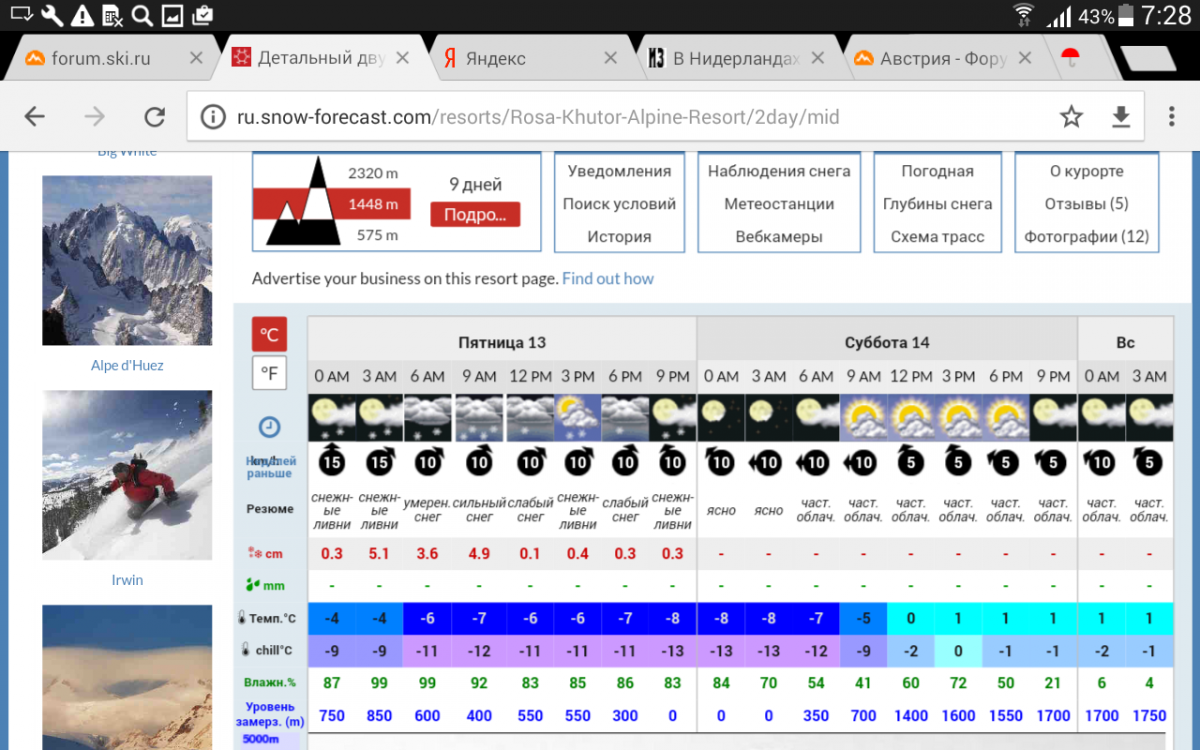The image size is (1200, 750).
Task: Click the 5.1 cm snowfall value
Action: (380, 553)
